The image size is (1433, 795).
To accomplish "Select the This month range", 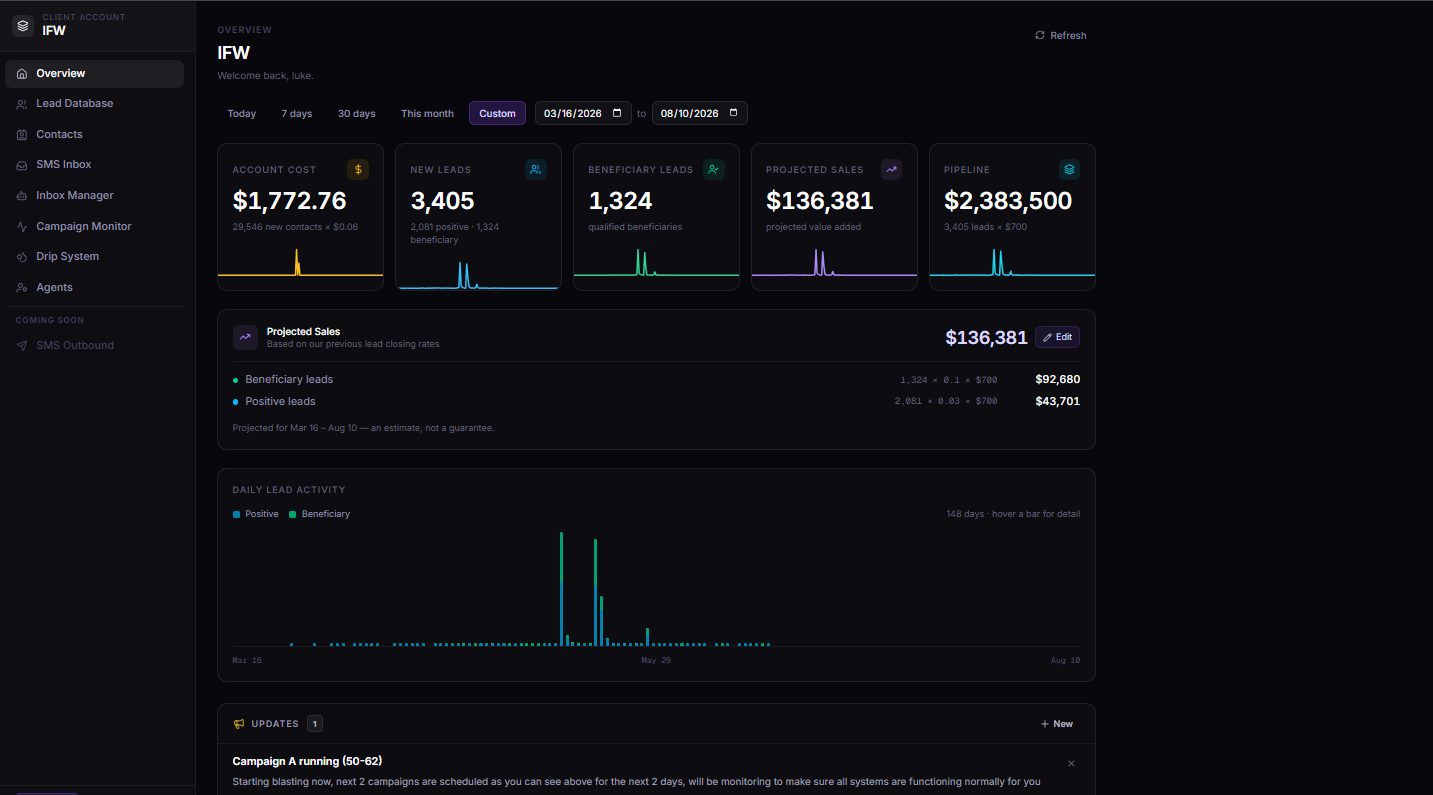I will click(x=427, y=114).
